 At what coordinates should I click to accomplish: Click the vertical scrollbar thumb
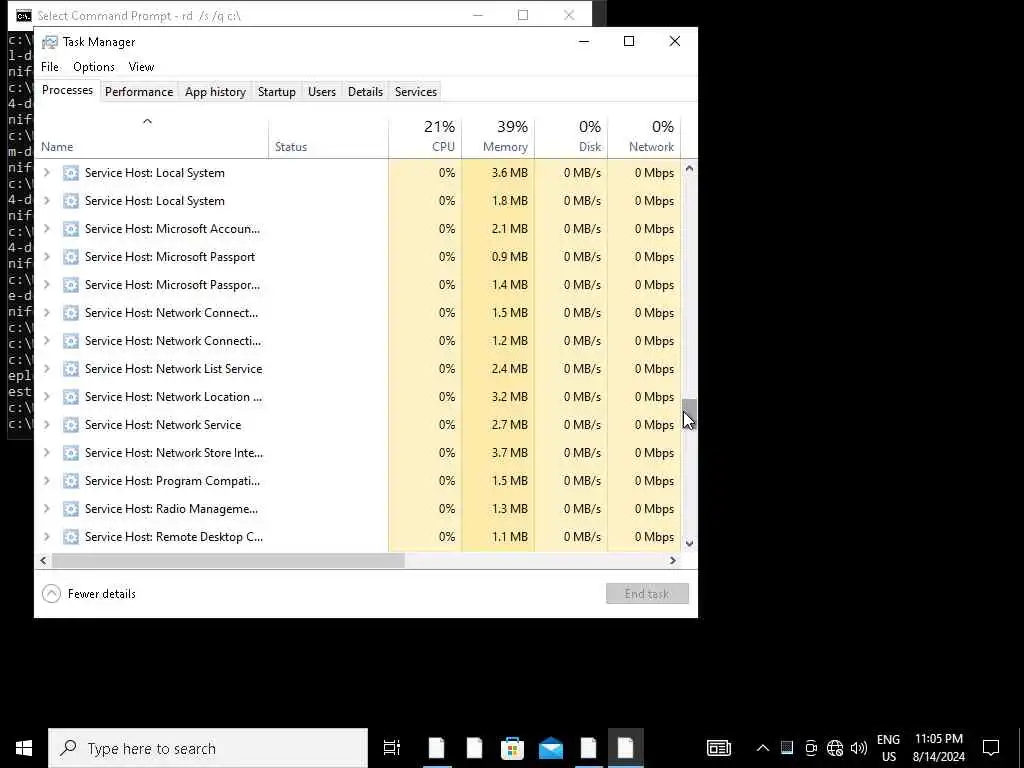(x=689, y=413)
